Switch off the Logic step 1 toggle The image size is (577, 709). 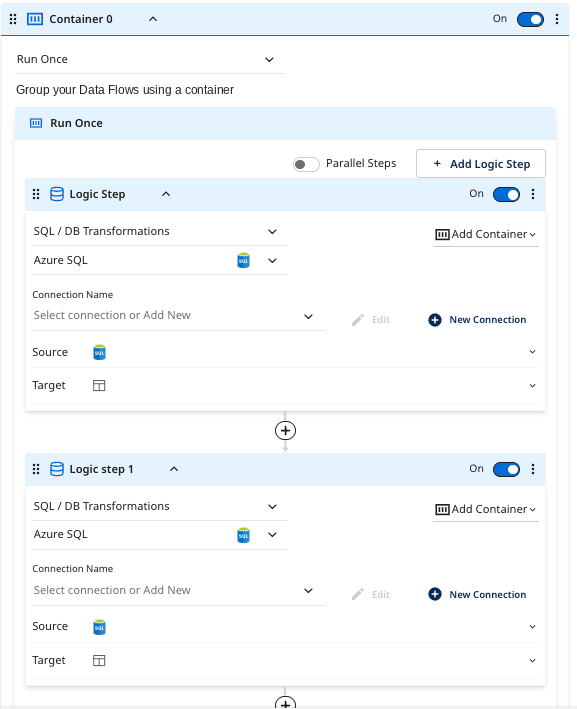click(x=506, y=469)
